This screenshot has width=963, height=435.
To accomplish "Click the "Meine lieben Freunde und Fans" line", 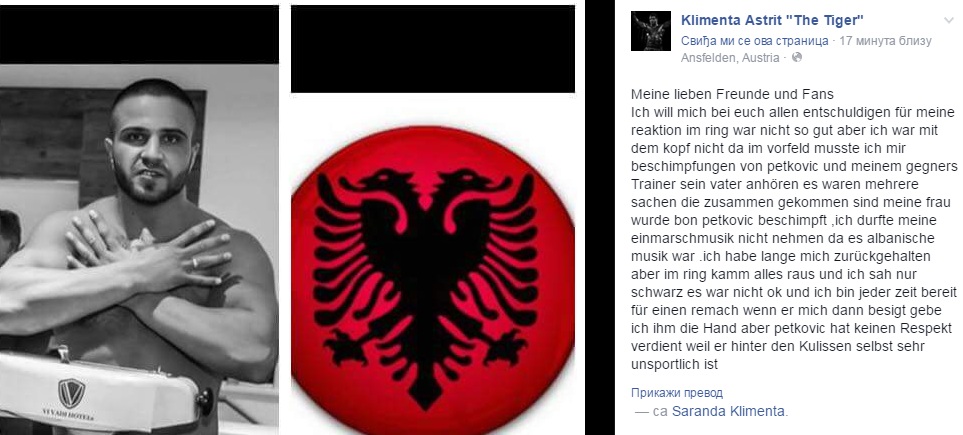I will (733, 95).
